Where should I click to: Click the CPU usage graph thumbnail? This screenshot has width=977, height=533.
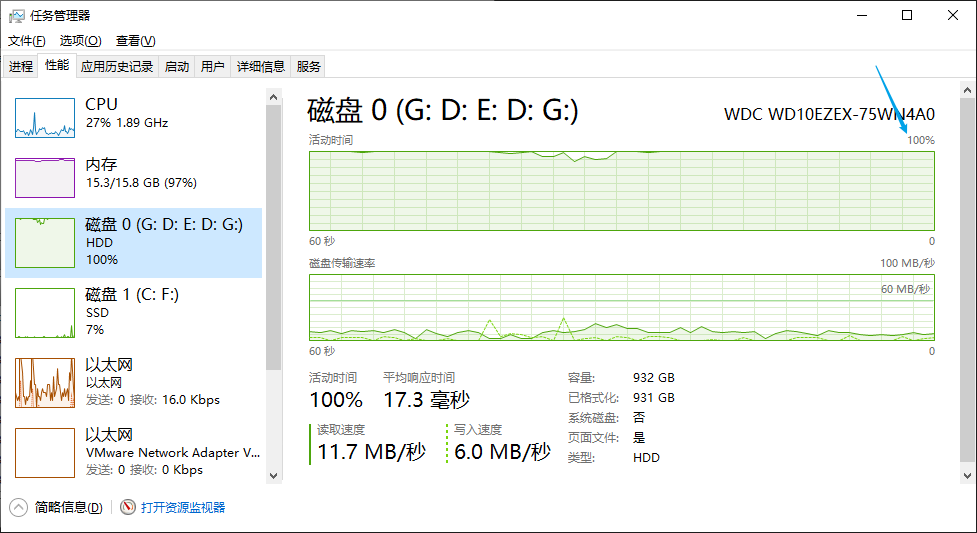(45, 118)
